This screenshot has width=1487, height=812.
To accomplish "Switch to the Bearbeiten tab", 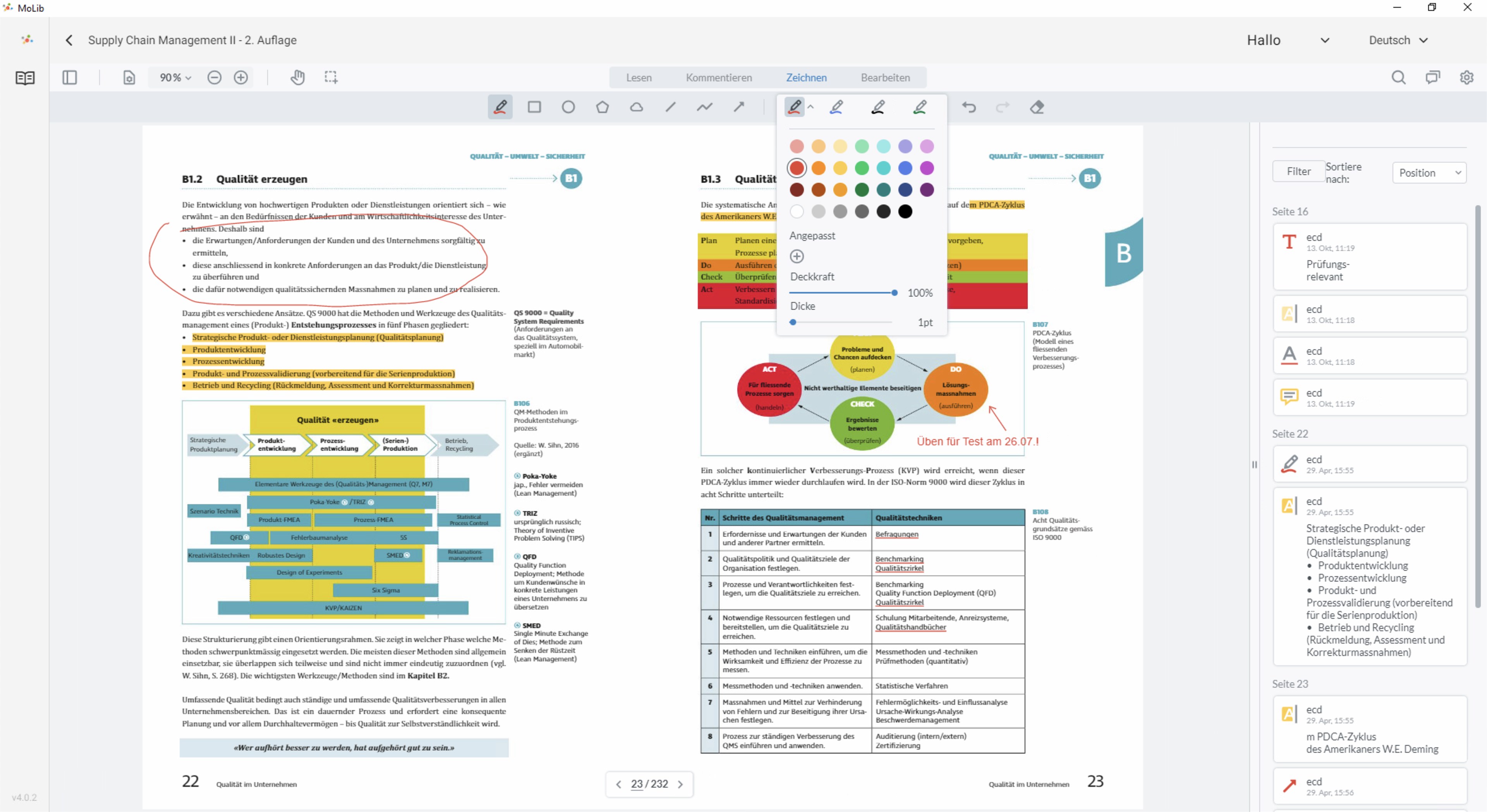I will pos(885,77).
